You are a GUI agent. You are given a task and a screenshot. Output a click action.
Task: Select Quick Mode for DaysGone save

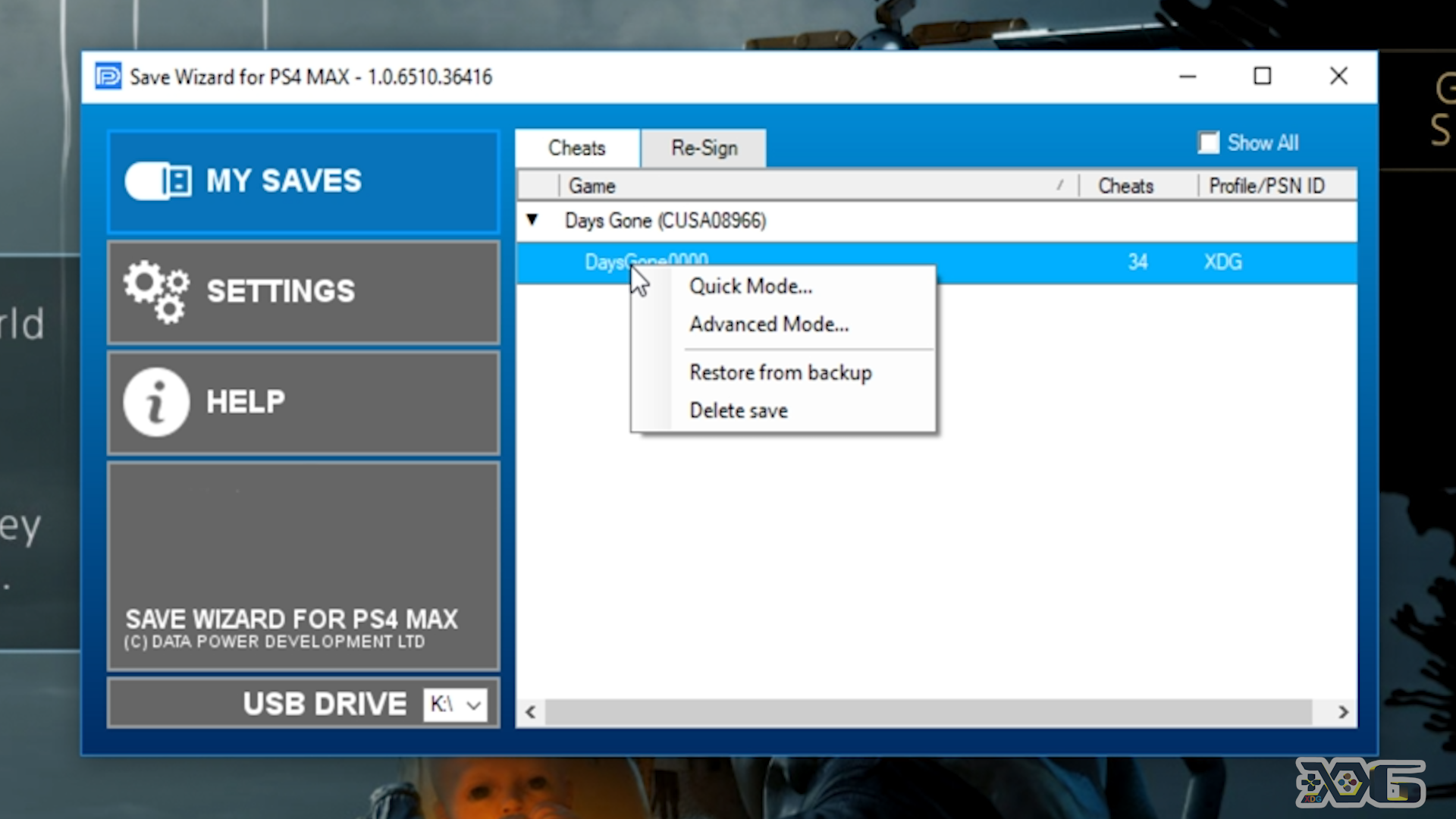pos(751,286)
